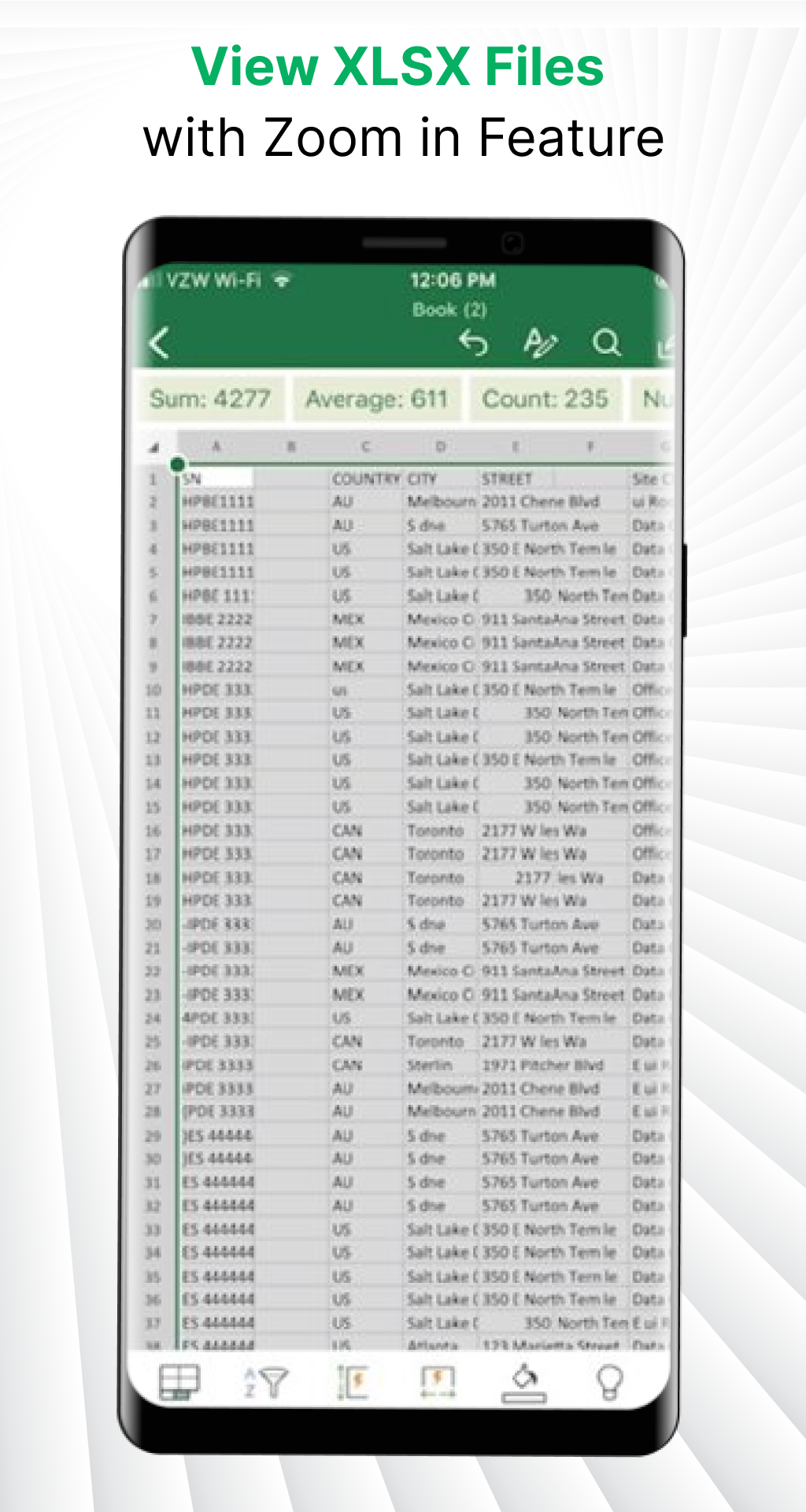Select column D header
806x1512 pixels.
(441, 447)
